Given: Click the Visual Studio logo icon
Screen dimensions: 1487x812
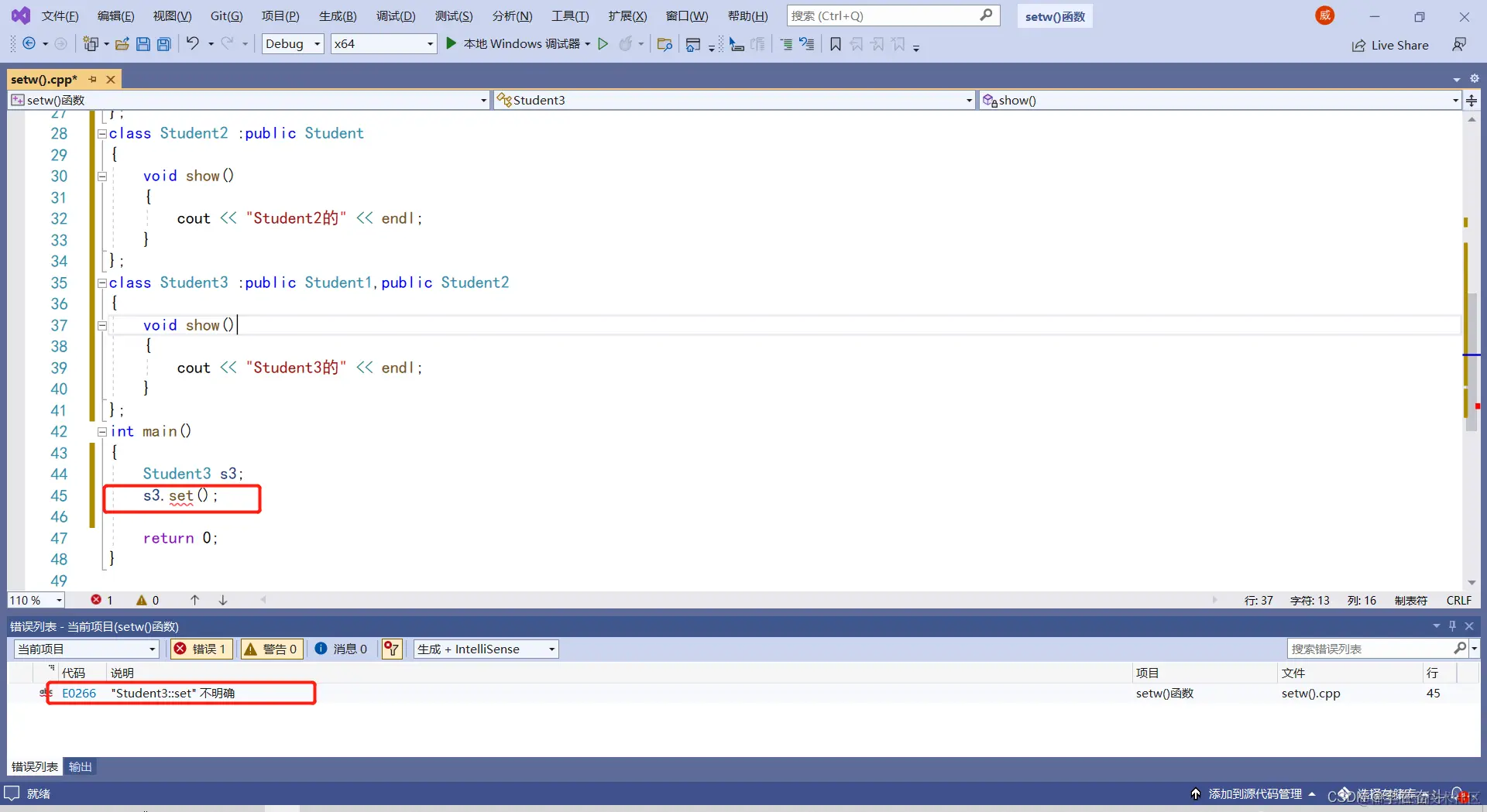Looking at the screenshot, I should pos(21,15).
